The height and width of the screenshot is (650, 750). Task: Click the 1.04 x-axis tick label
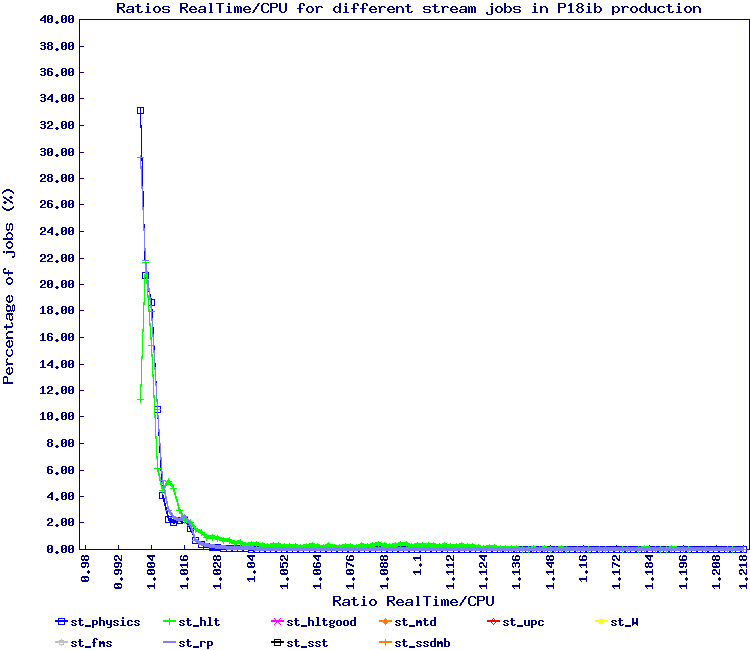tap(251, 569)
